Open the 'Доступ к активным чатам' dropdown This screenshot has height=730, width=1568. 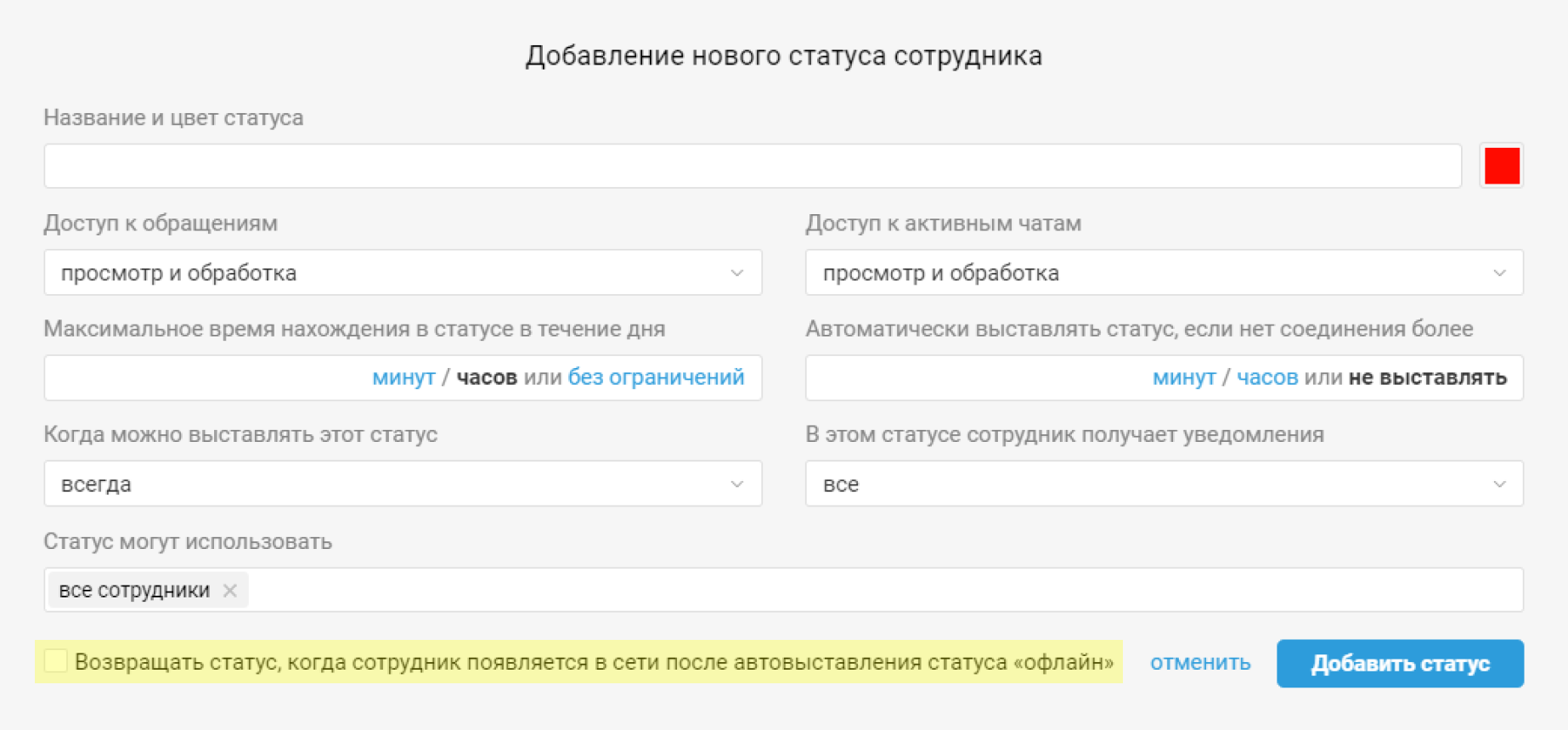point(1165,273)
